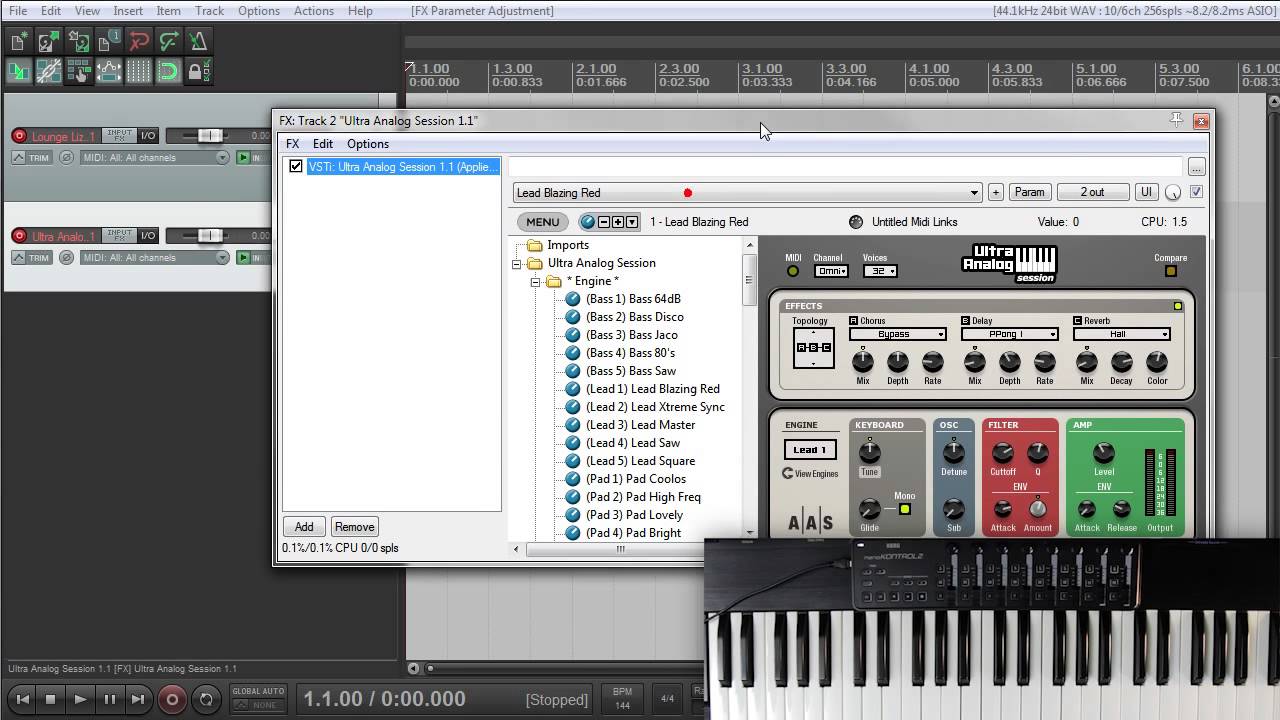The height and width of the screenshot is (720, 1280).
Task: Select (Lead 3) Lead Master preset
Action: click(x=640, y=425)
